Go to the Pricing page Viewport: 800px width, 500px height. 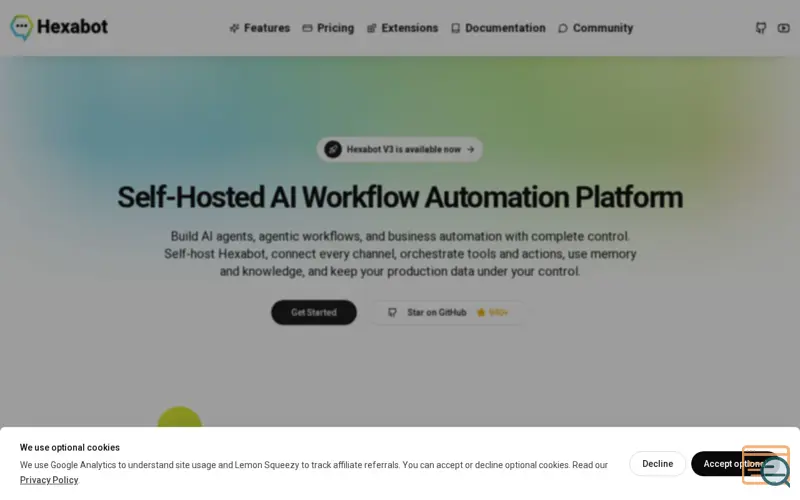click(x=328, y=28)
